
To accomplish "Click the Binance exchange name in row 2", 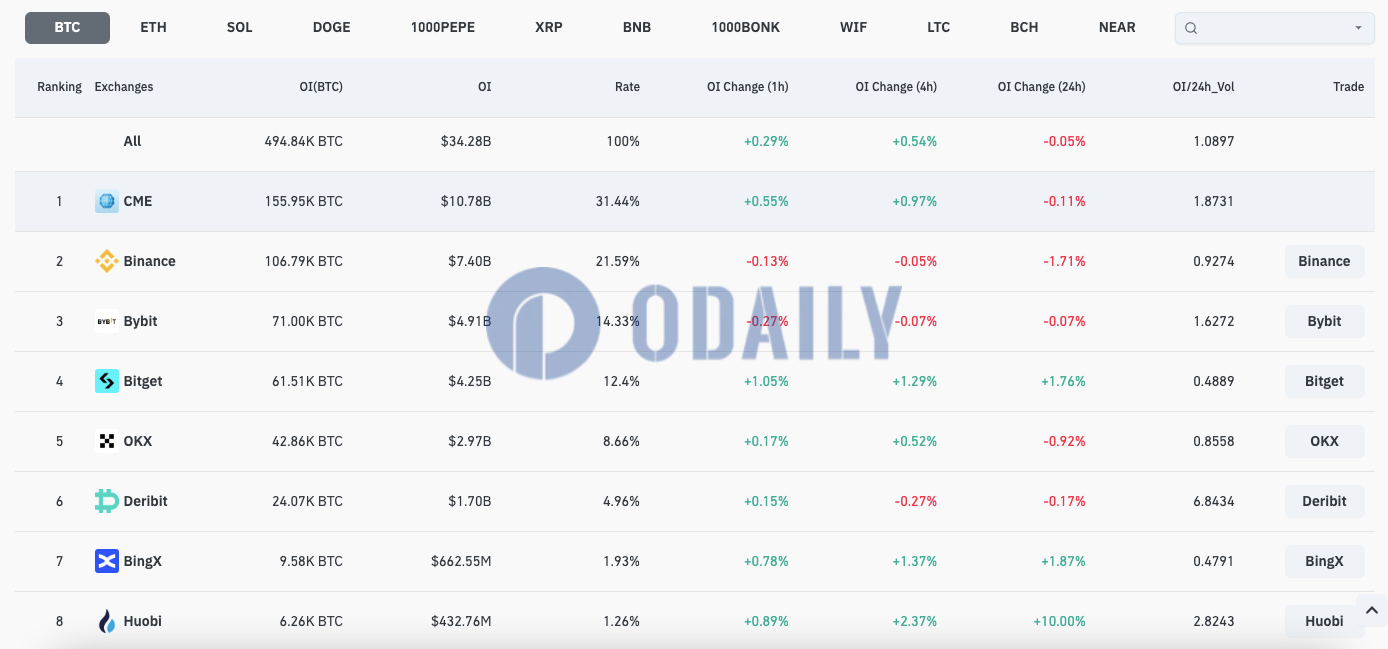I will point(149,261).
